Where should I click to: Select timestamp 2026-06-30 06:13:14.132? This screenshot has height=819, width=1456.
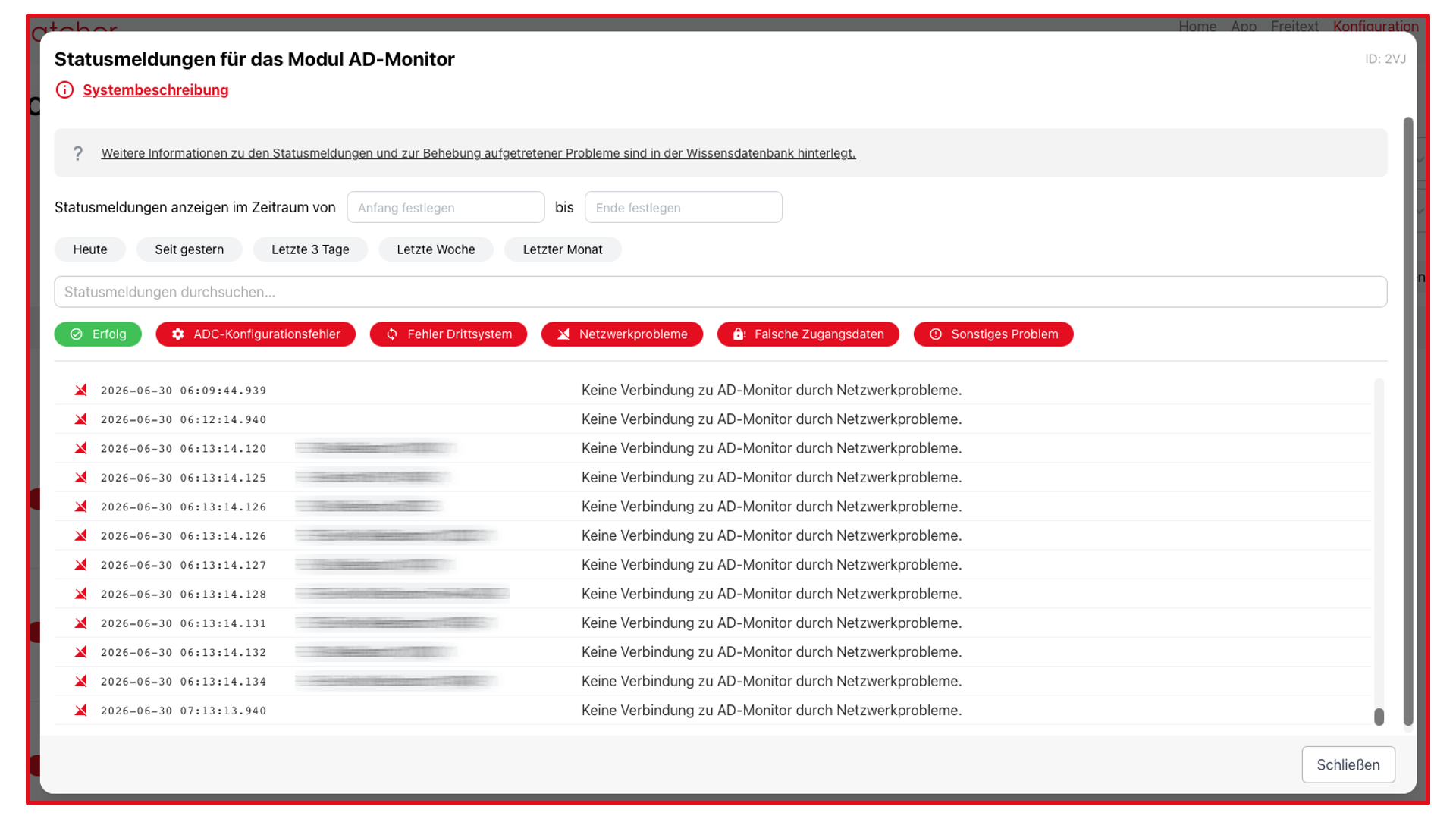click(184, 652)
